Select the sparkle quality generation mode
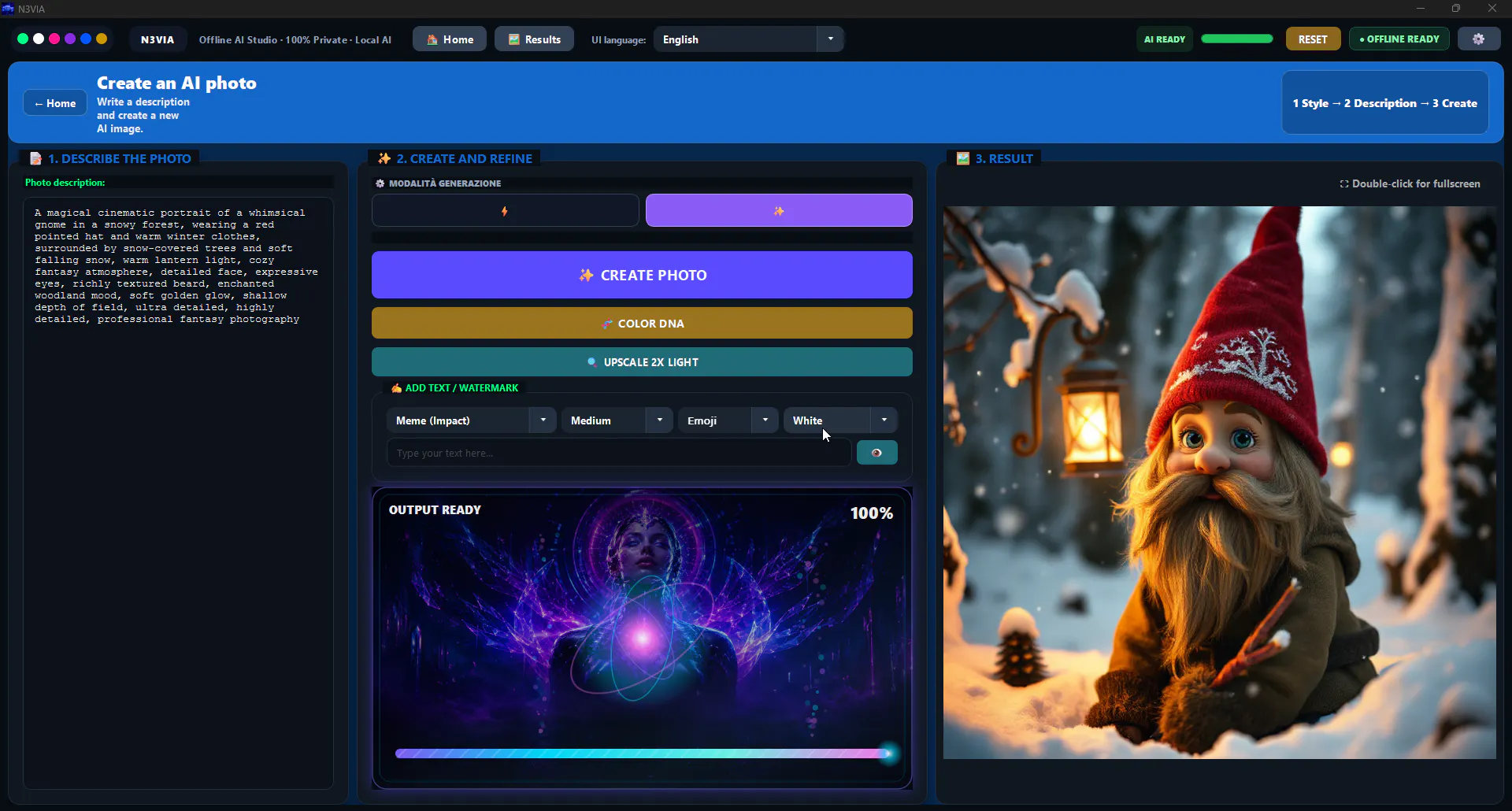 coord(779,211)
